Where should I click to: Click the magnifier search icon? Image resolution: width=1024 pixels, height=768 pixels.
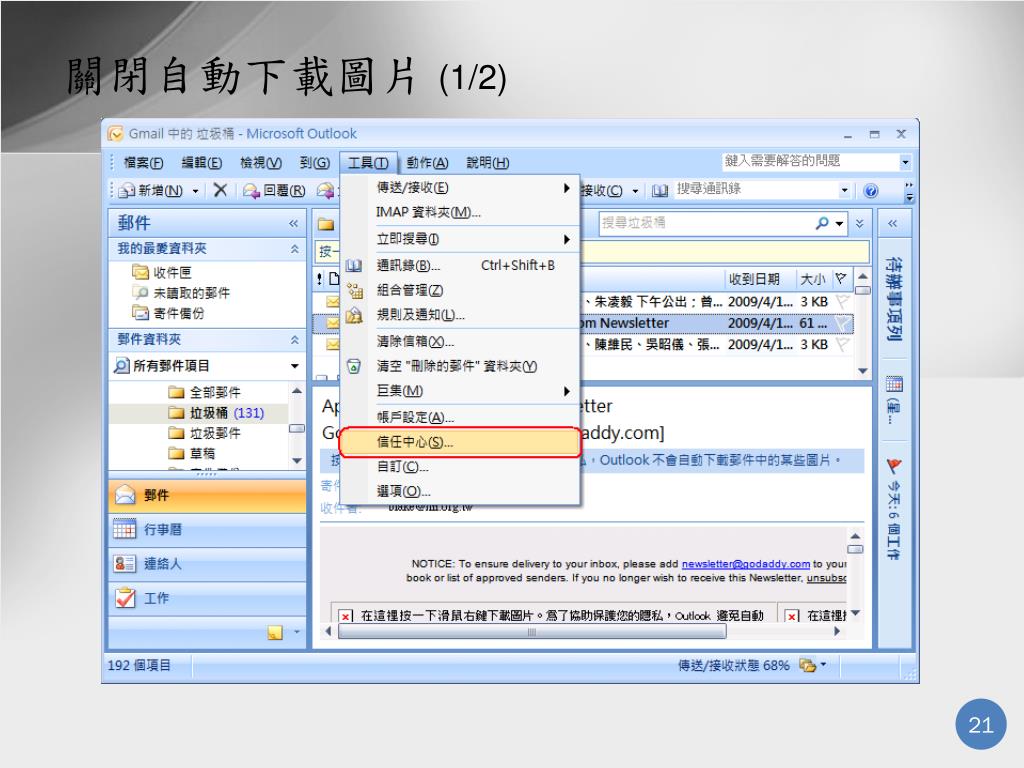pos(822,223)
